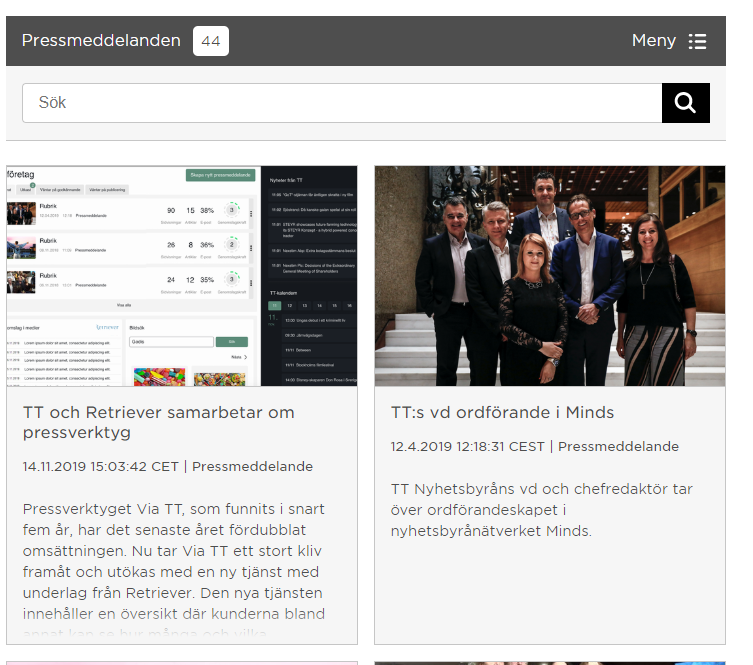
Task: Open the Meny list icon
Action: coord(697,41)
